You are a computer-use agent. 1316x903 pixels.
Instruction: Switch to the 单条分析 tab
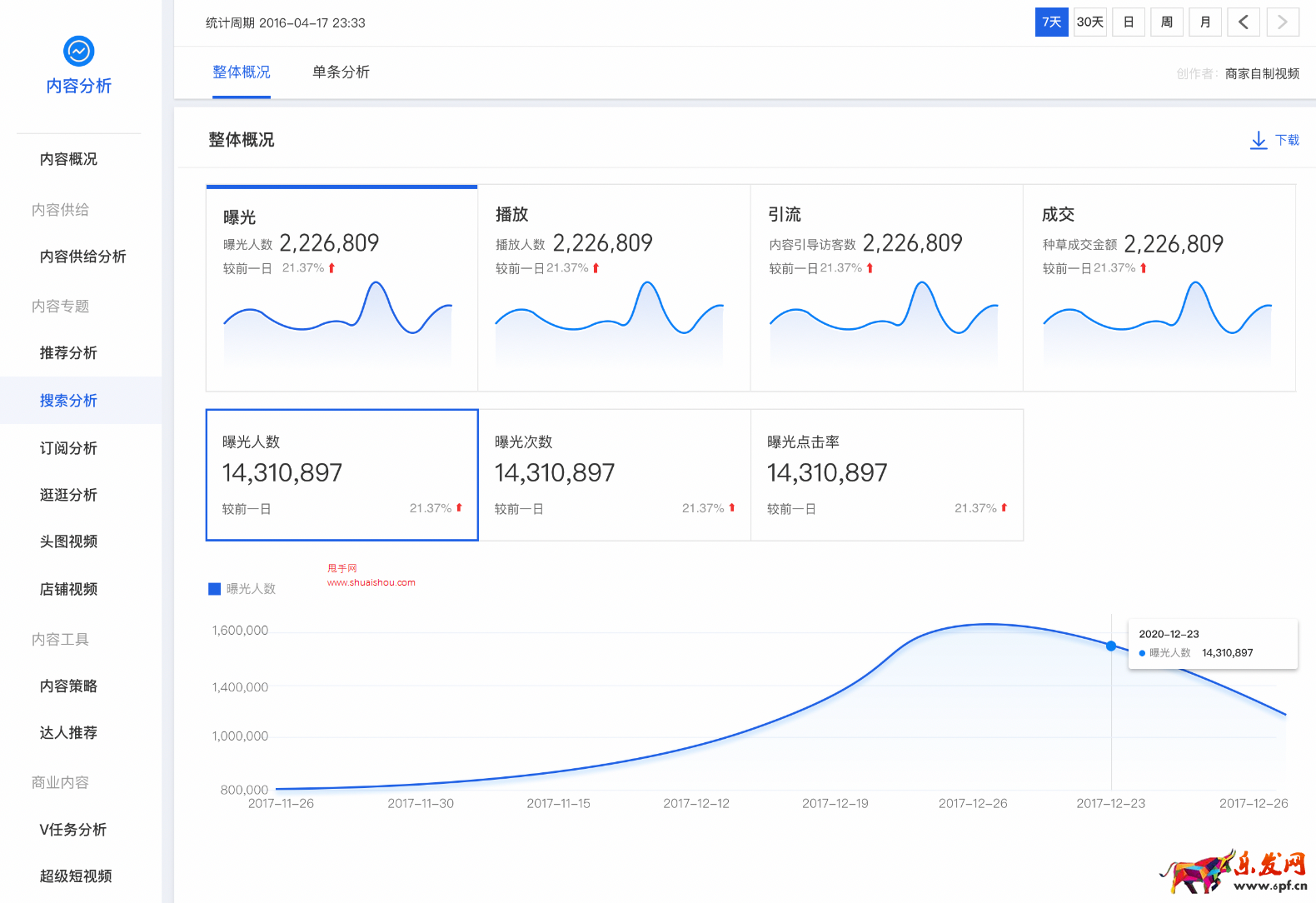point(341,72)
